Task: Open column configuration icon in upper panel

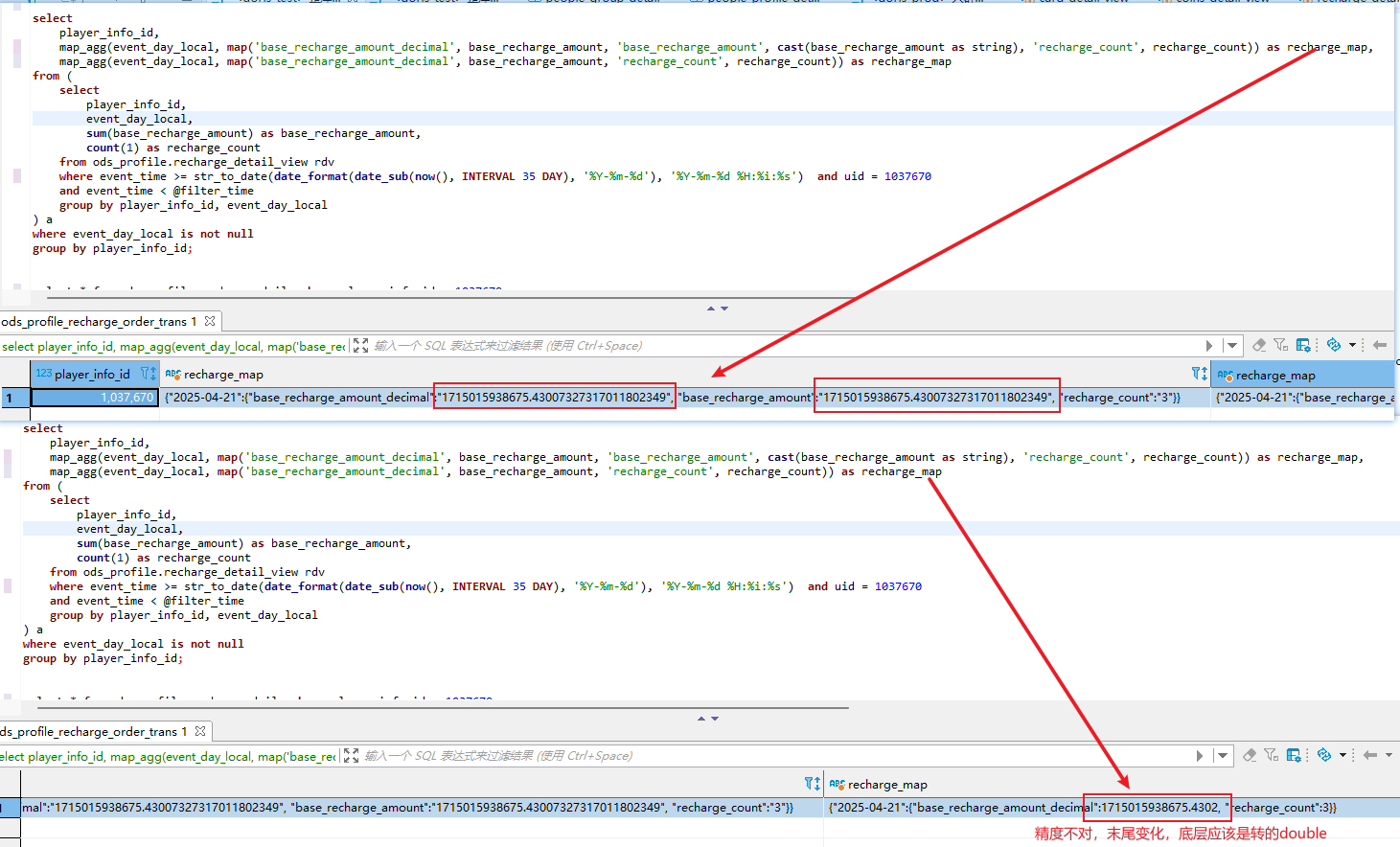Action: (1303, 345)
